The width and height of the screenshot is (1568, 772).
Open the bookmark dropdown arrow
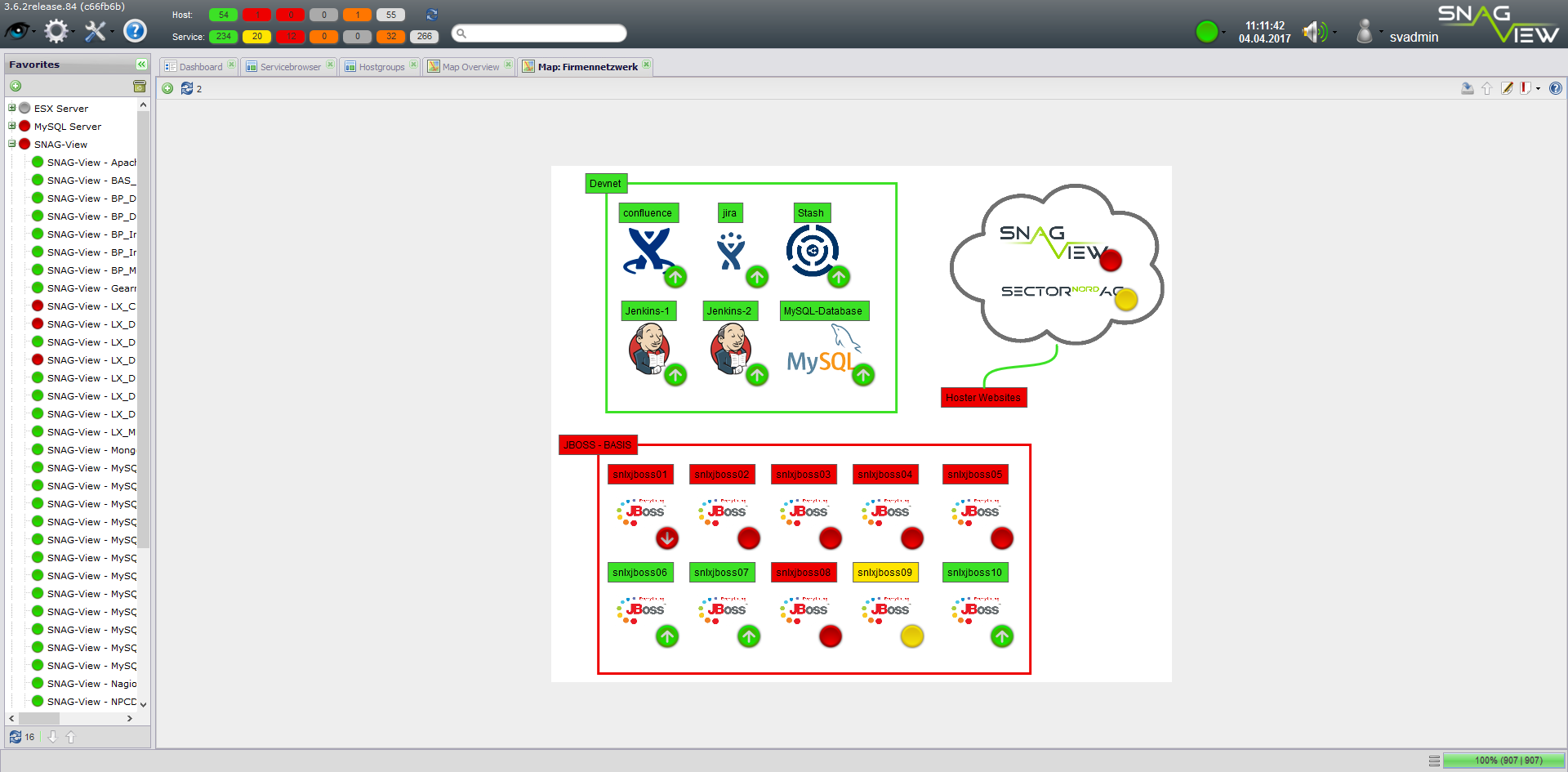click(1538, 88)
